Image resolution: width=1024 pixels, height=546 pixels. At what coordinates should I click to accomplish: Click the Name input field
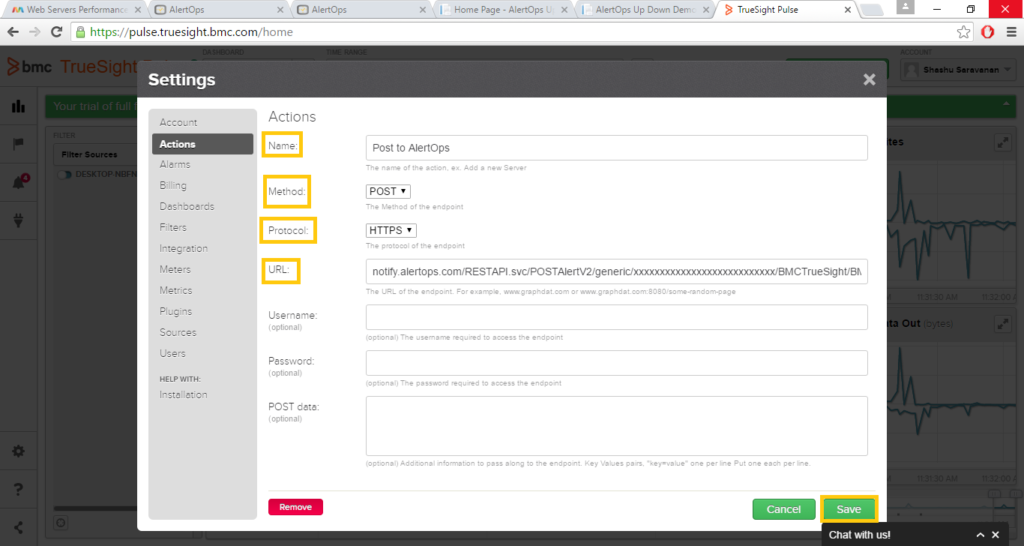[616, 148]
